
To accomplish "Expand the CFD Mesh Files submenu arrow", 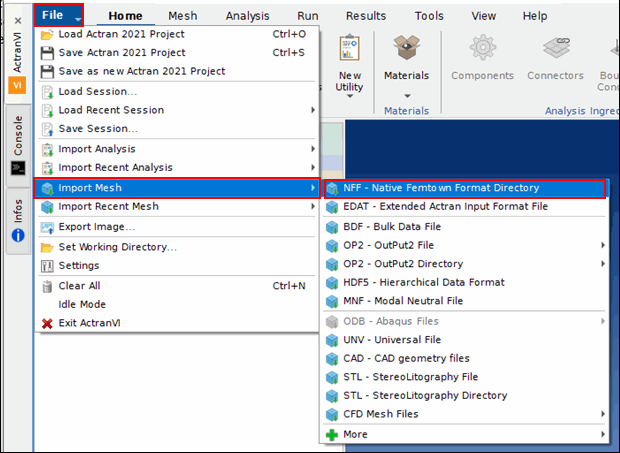I will 603,414.
